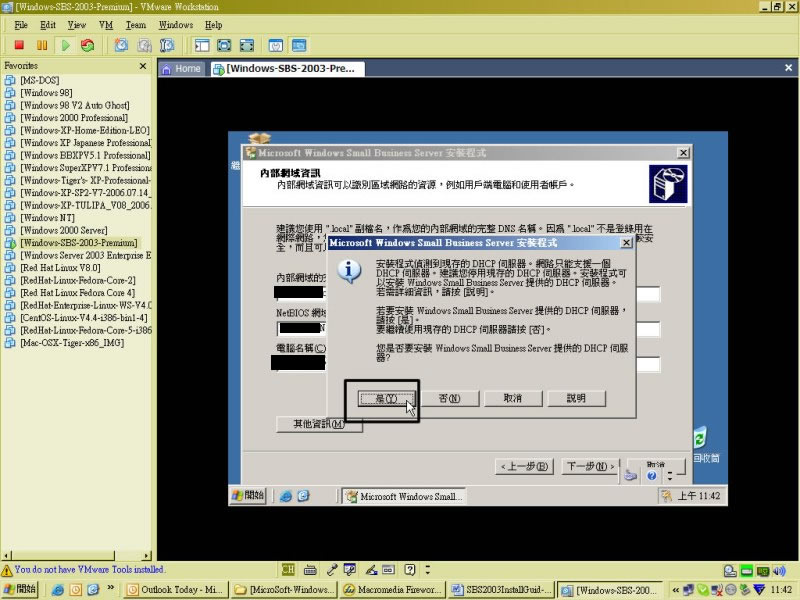Screen dimensions: 800x600
Task: Select [Windows-SBS-2003-Premium] in Favorites
Action: pos(79,243)
